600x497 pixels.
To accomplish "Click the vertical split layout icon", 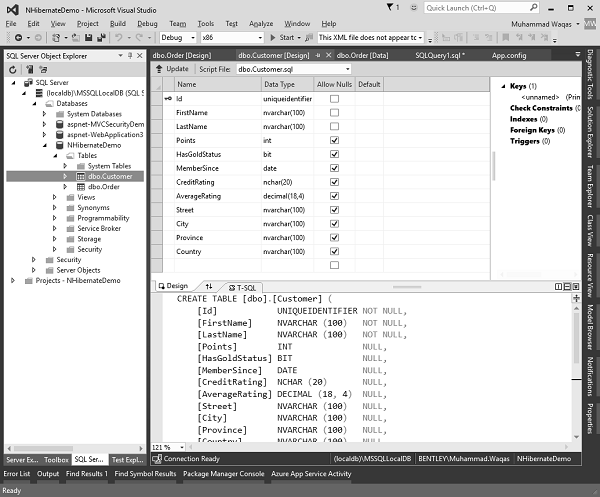I will pyautogui.click(x=558, y=287).
